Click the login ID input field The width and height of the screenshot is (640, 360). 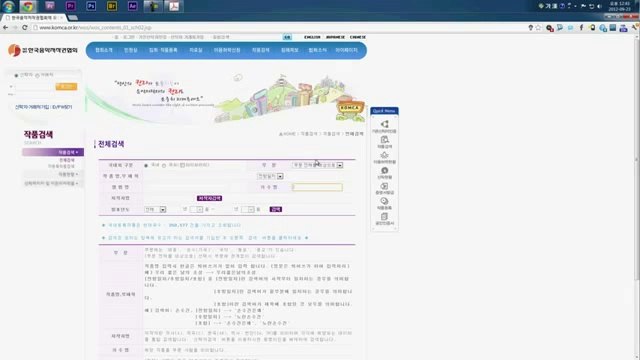(33, 87)
